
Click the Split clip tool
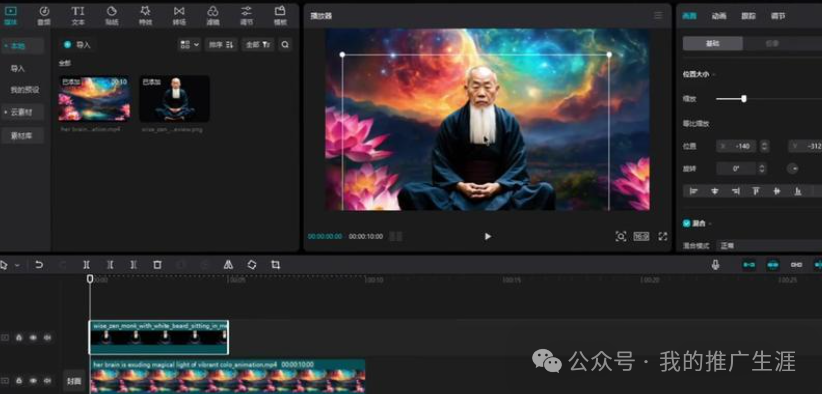click(86, 265)
